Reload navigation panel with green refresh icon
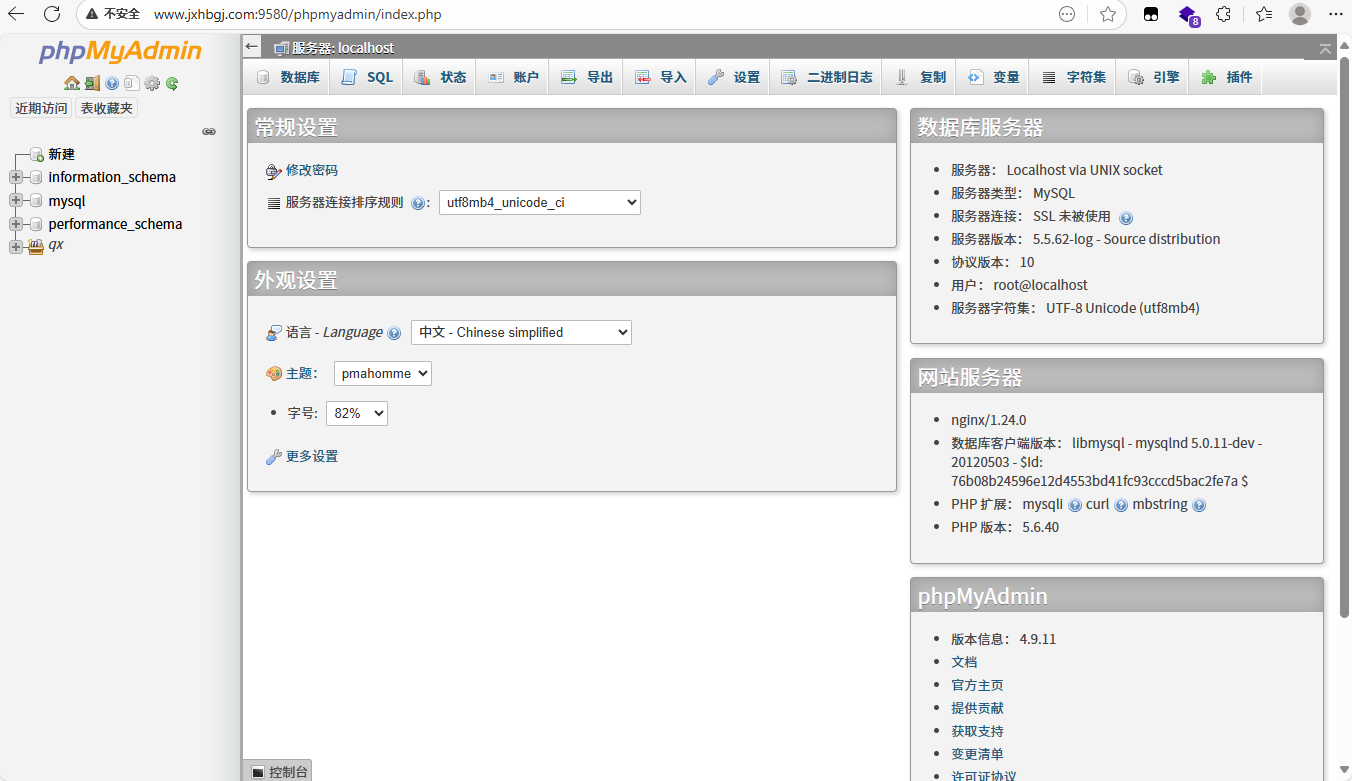This screenshot has height=781, width=1352. tap(172, 84)
